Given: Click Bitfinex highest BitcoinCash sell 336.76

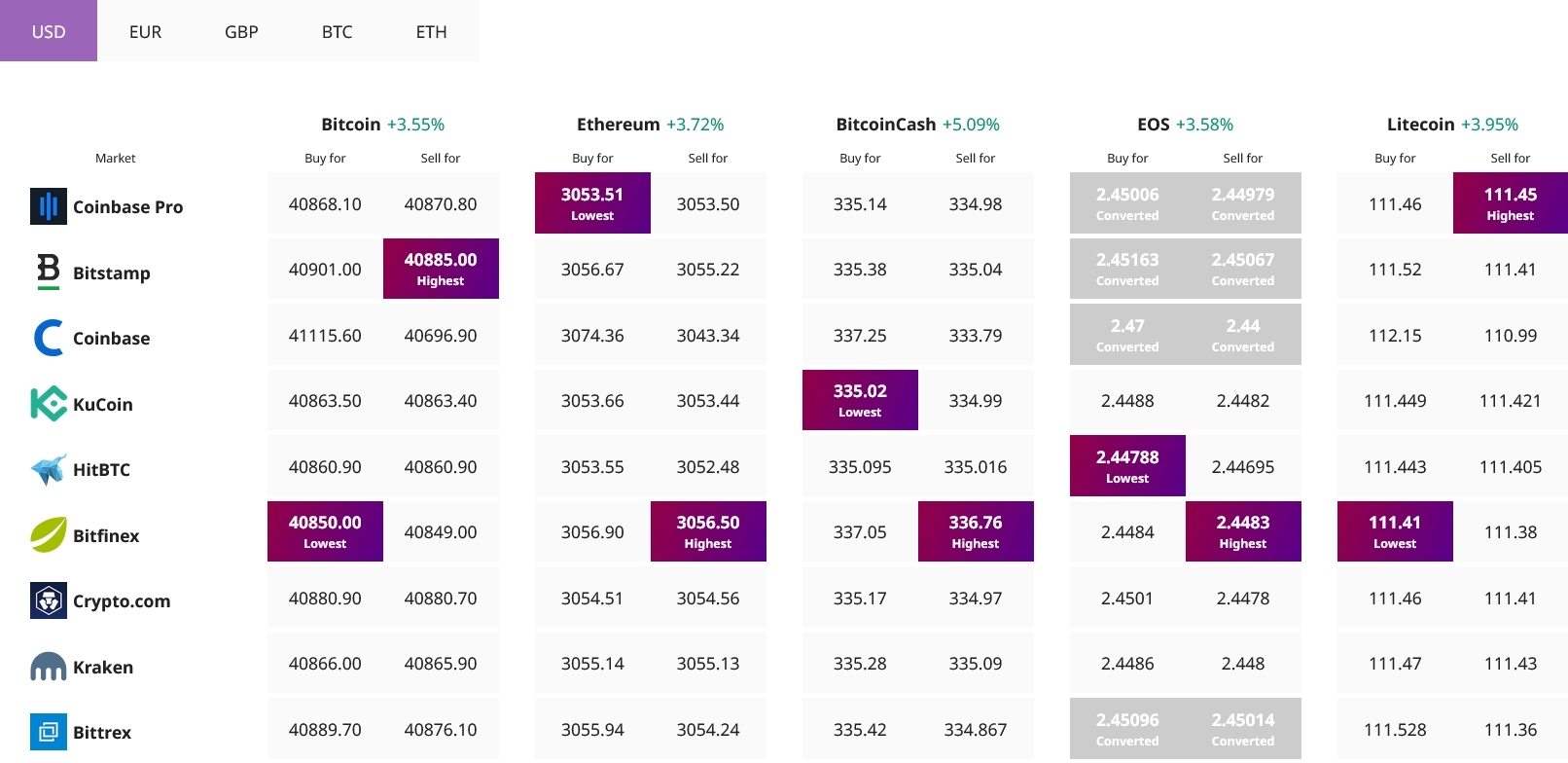Looking at the screenshot, I should click(976, 531).
